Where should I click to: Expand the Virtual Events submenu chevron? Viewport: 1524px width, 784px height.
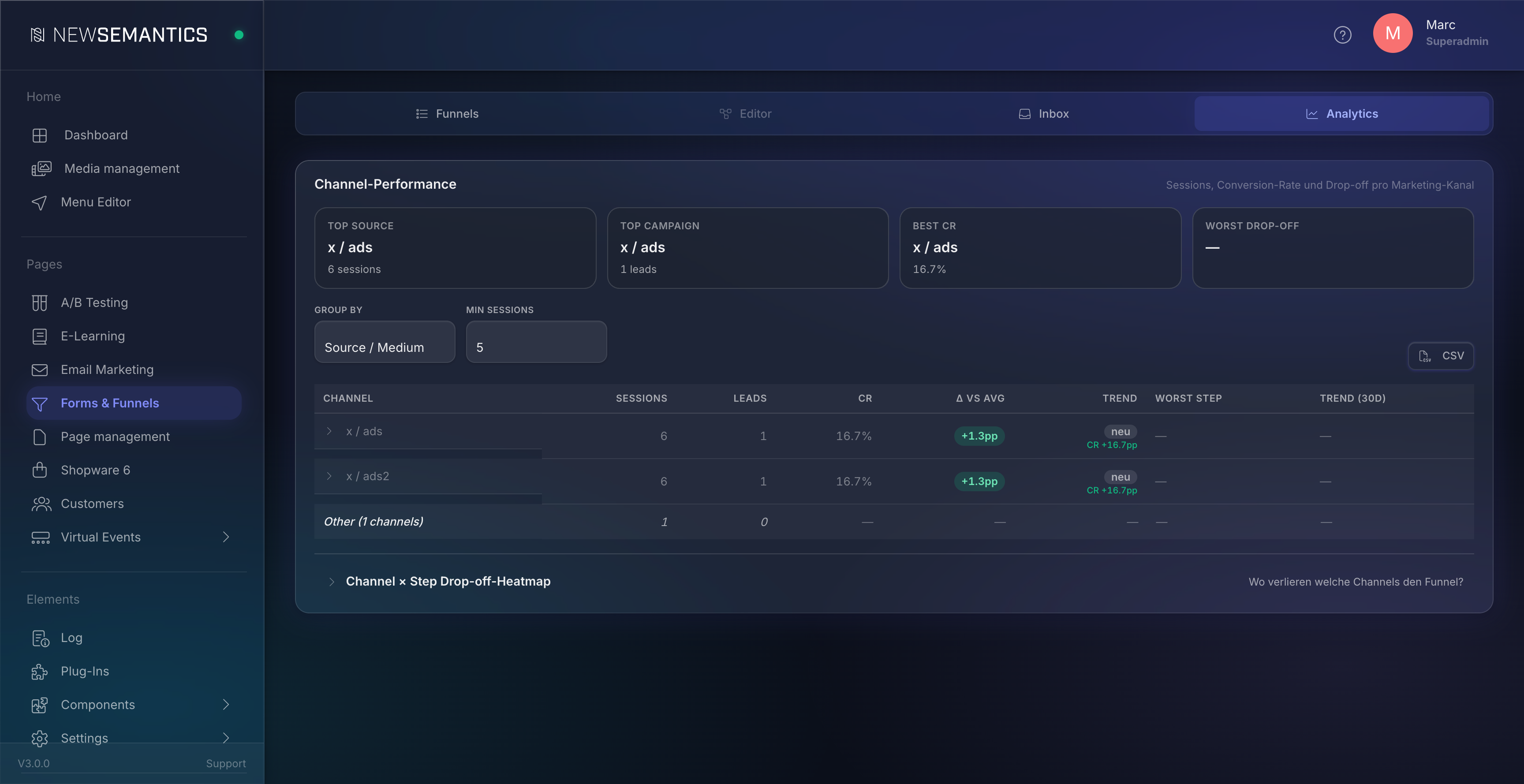[x=226, y=537]
